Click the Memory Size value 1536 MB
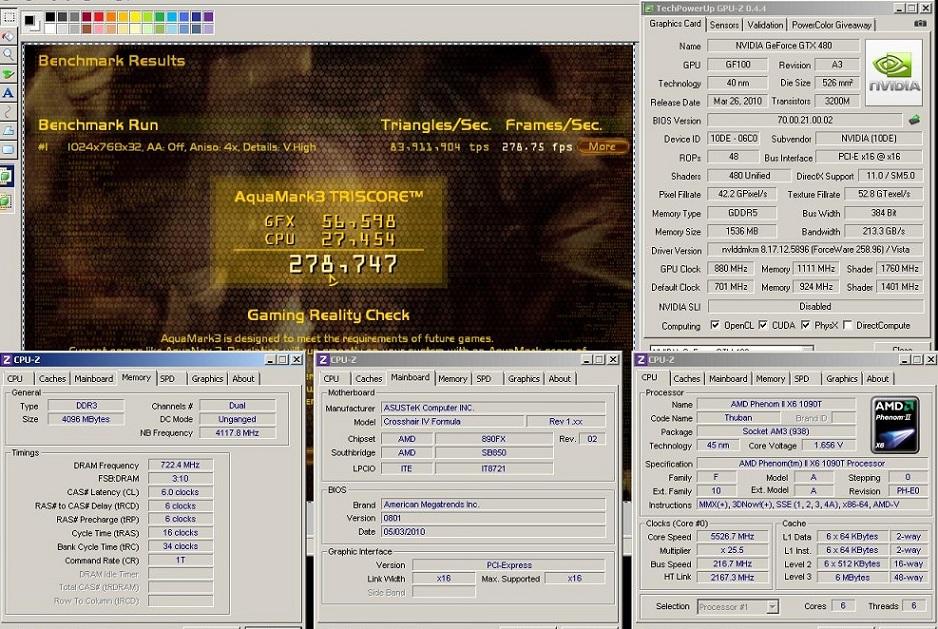This screenshot has height=629, width=938. coord(742,231)
